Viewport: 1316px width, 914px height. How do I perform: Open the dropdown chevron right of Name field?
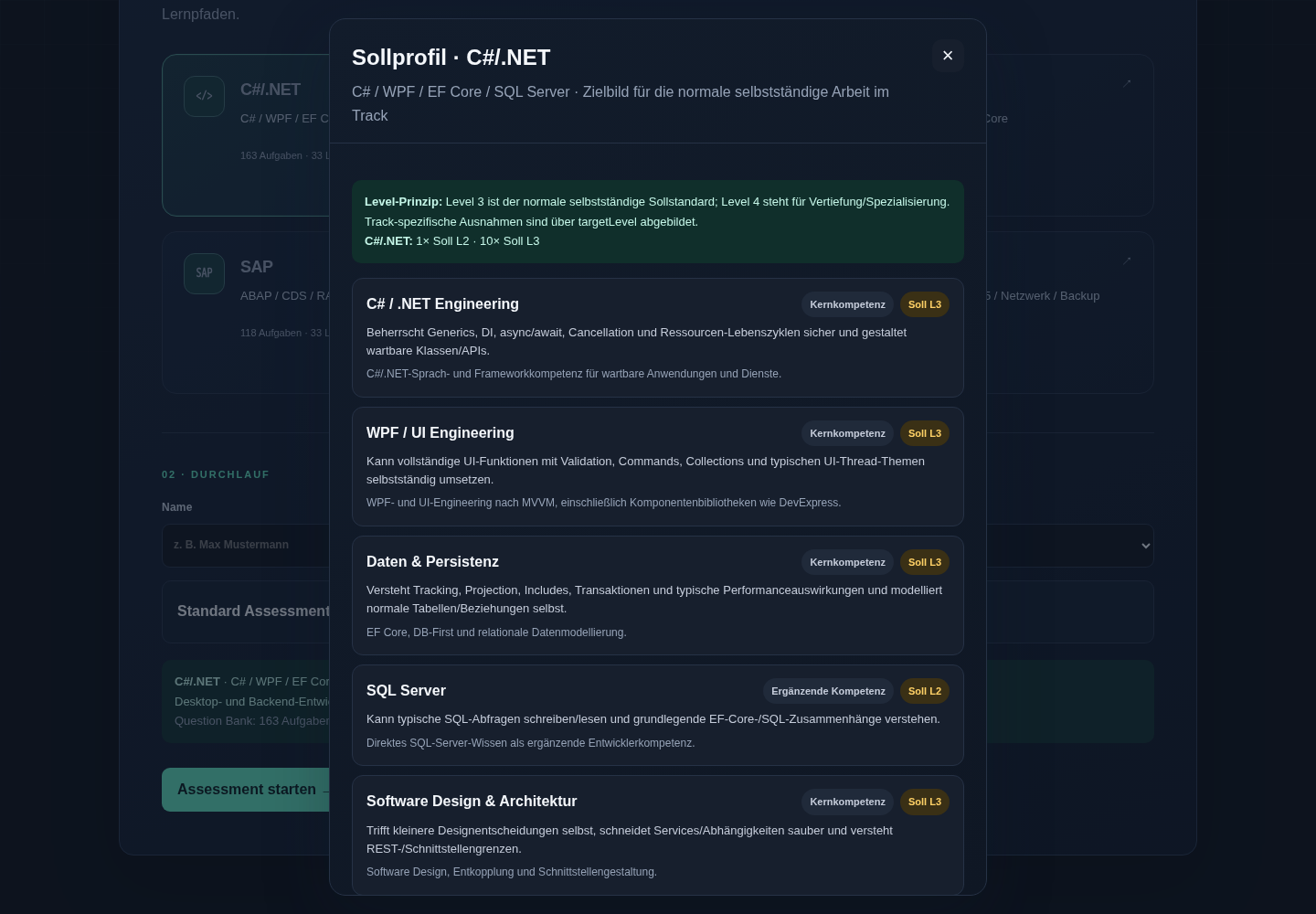(x=1146, y=546)
